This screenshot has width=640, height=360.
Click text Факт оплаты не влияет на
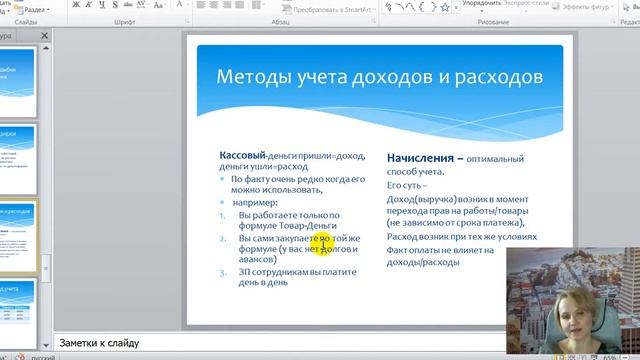coord(440,250)
